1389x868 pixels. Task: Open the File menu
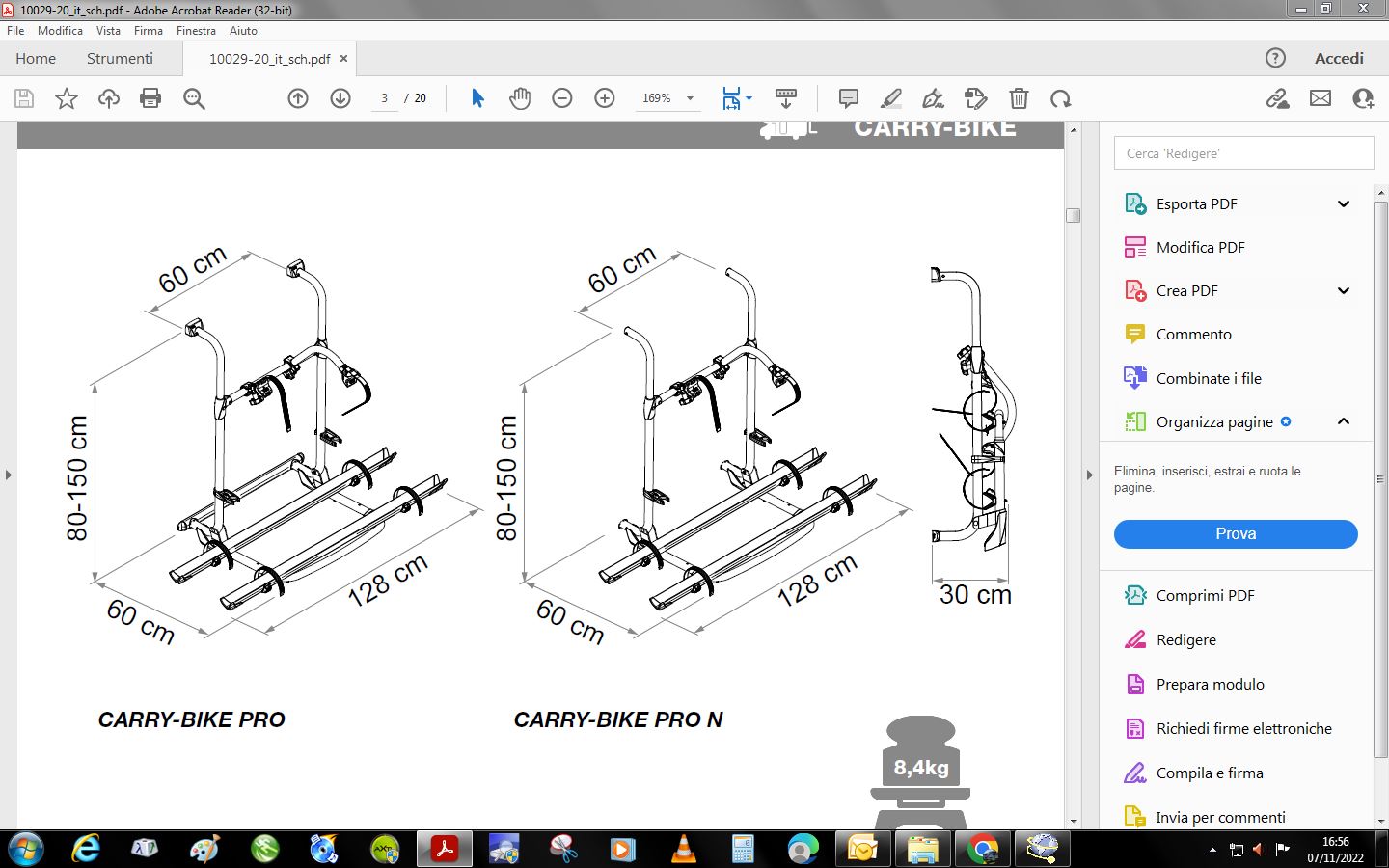pyautogui.click(x=15, y=31)
